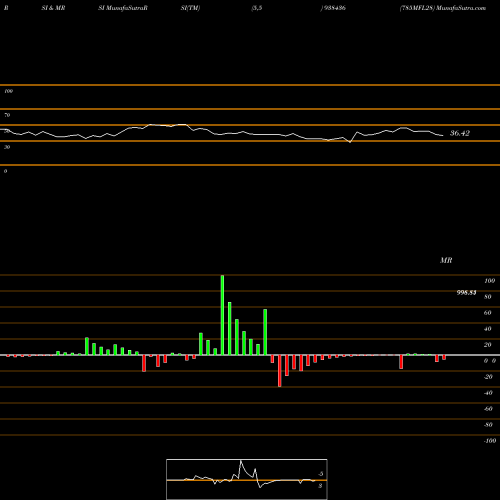Click the RSI value 36.42 label
Screen dimensions: 500x500
(460, 133)
